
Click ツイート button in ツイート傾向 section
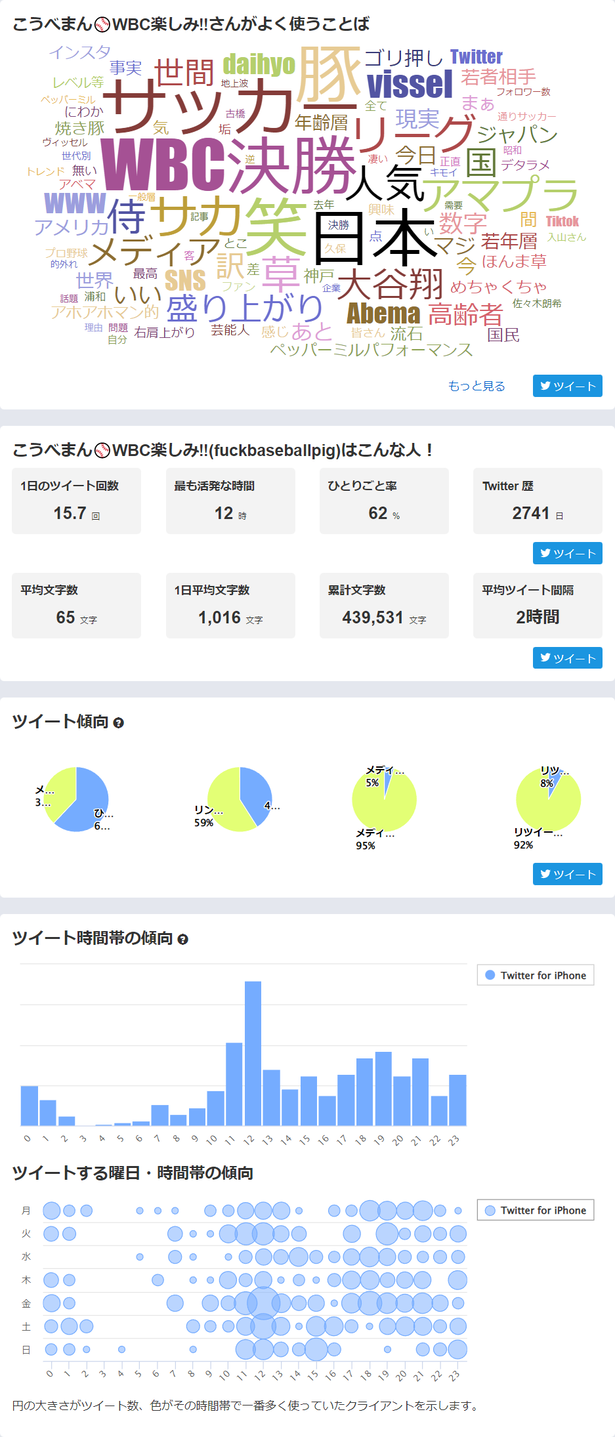pos(567,874)
